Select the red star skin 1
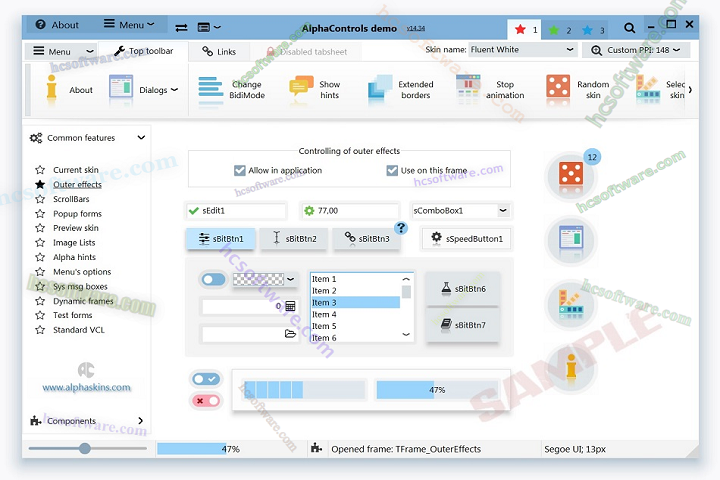The image size is (720, 480). [520, 30]
